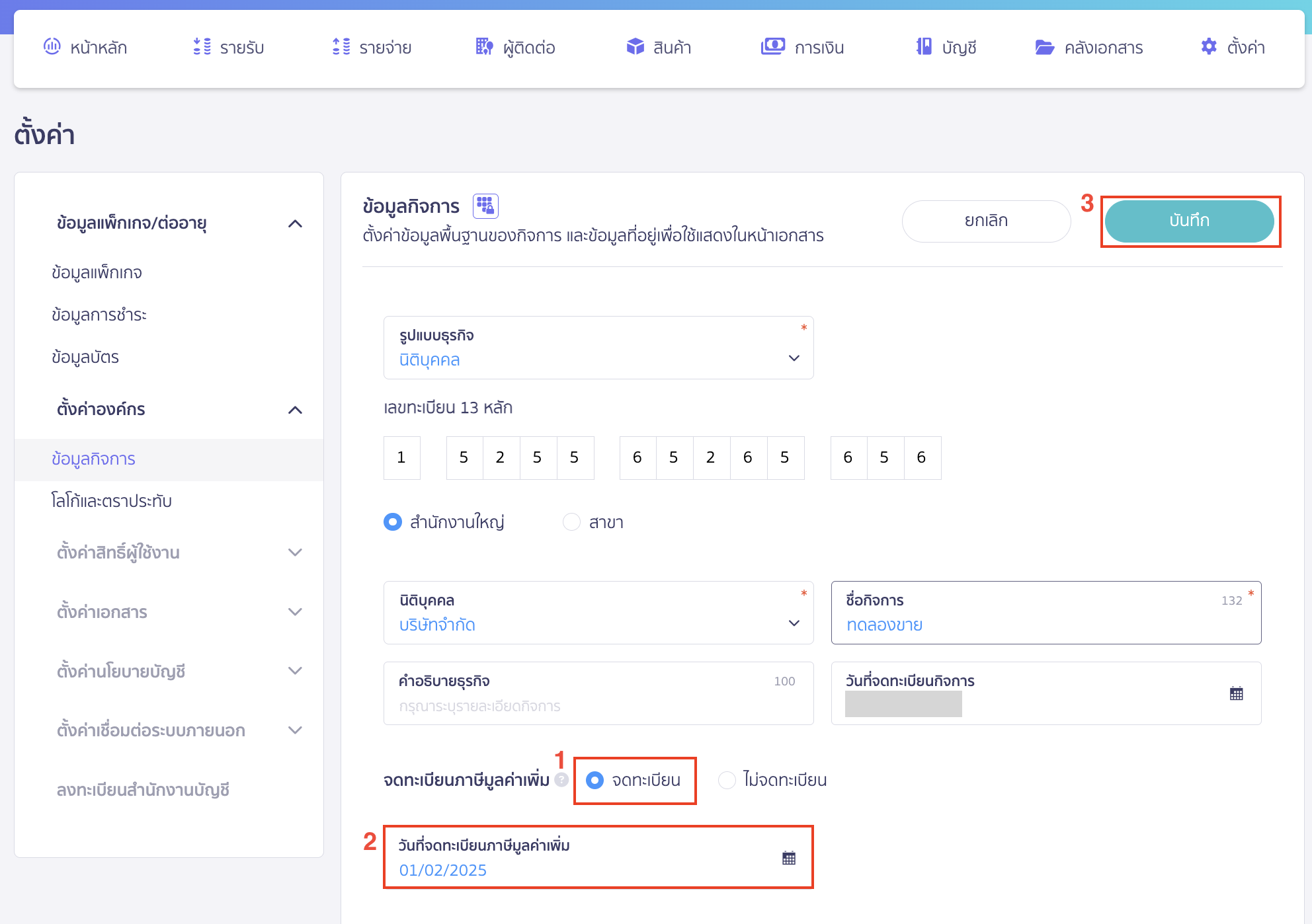
Task: Click the คลังเอกสาร folder icon
Action: tap(1044, 47)
